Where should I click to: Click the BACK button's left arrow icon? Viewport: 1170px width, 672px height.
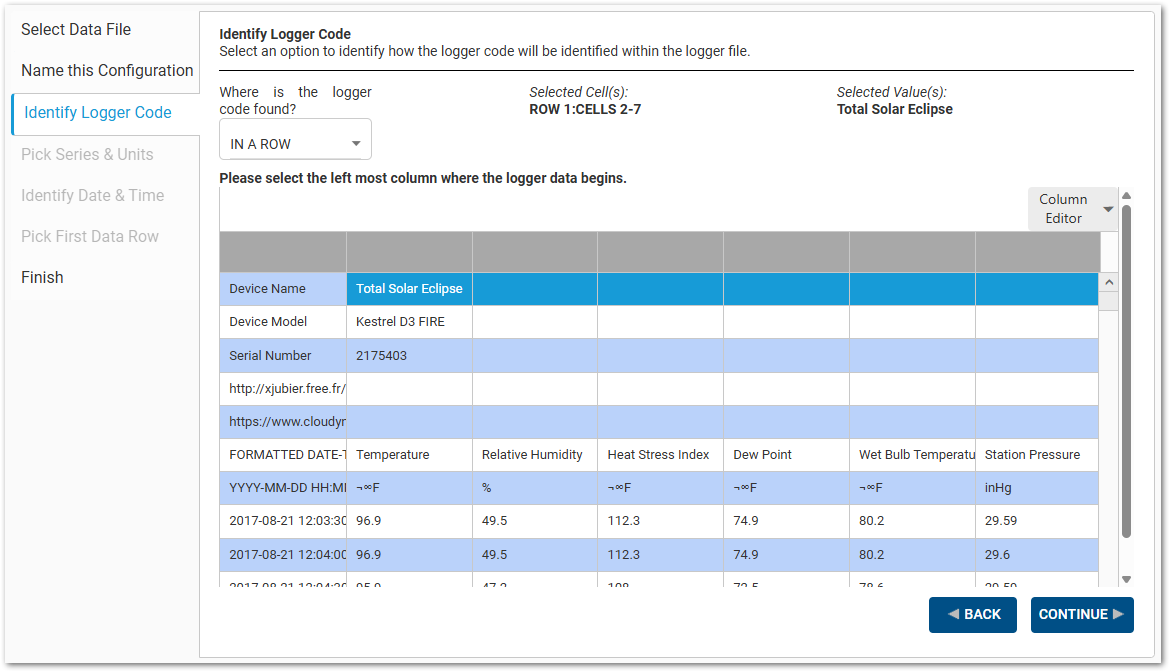coord(952,614)
